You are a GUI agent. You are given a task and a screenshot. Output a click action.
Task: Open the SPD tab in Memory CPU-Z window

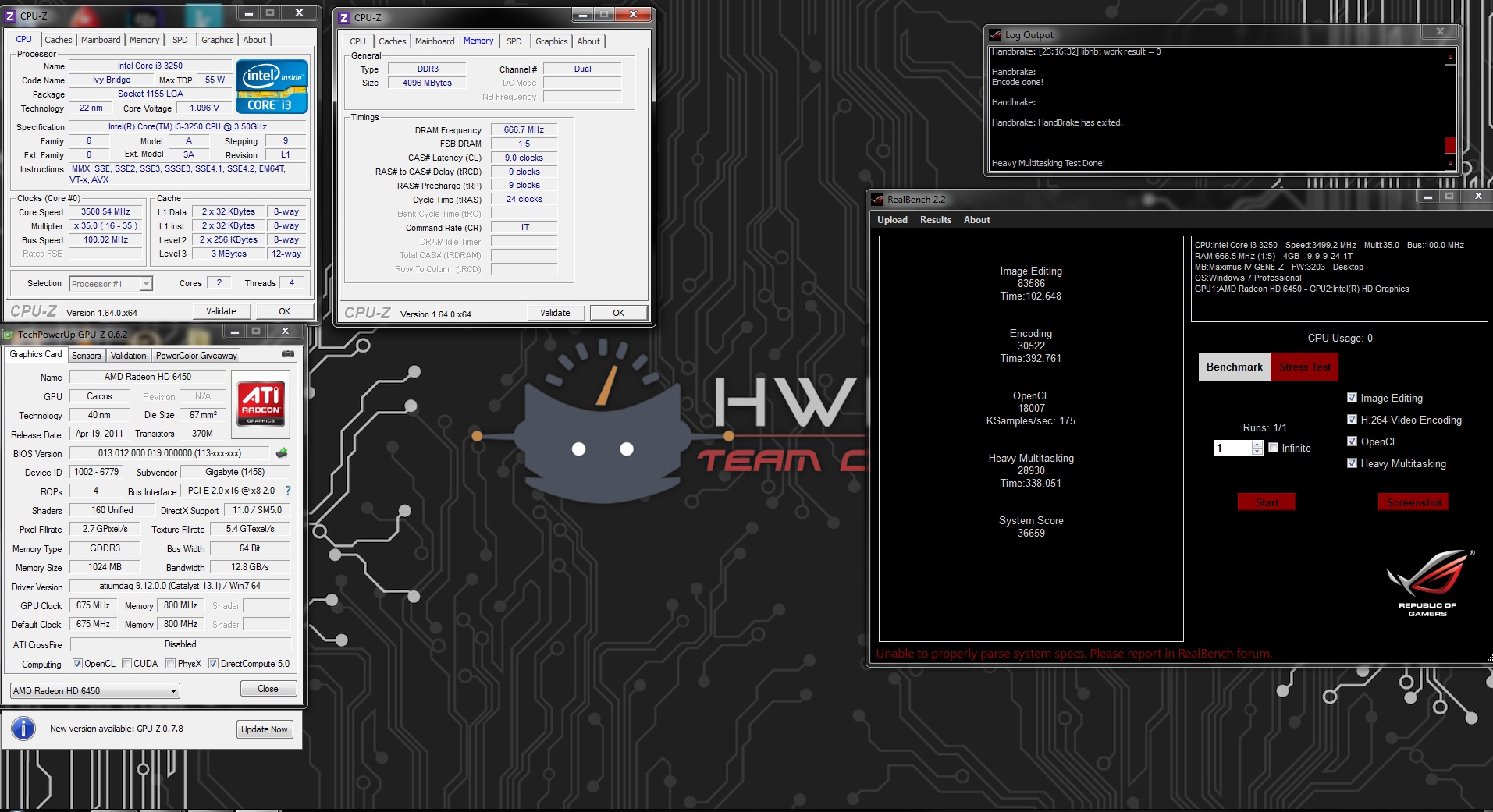[x=514, y=41]
